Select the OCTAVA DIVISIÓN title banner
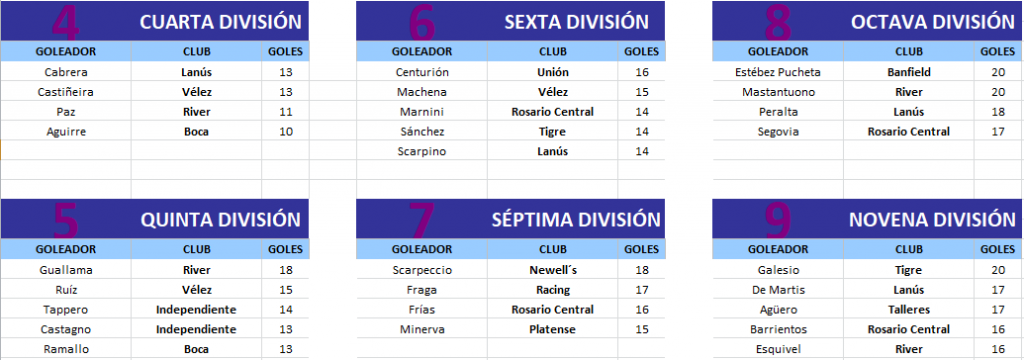 click(867, 21)
